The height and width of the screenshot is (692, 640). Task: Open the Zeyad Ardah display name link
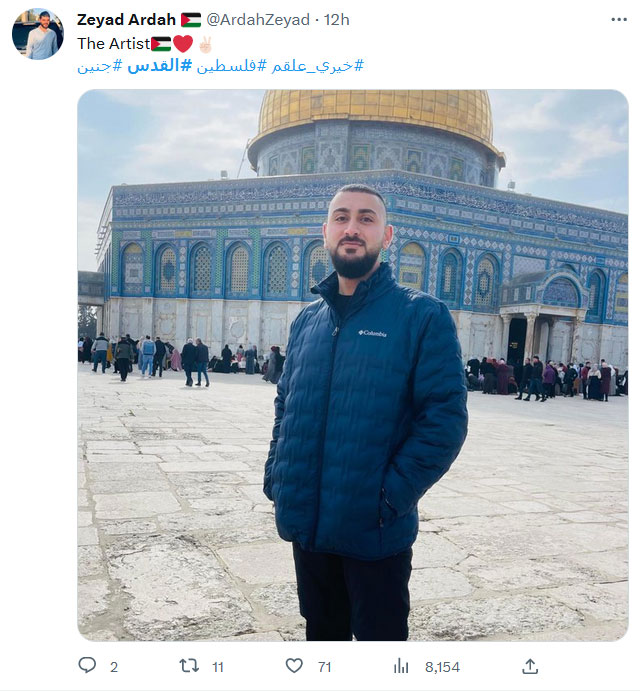pyautogui.click(x=126, y=20)
